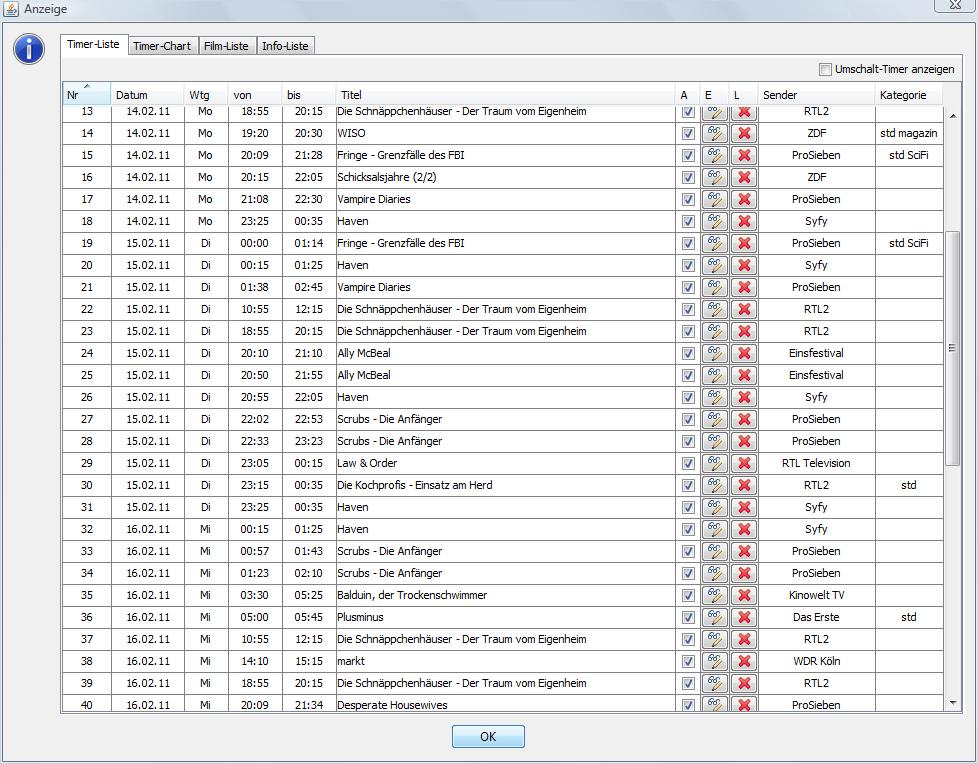The height and width of the screenshot is (764, 978).
Task: Disable timer 23 active checkbox
Action: point(688,331)
